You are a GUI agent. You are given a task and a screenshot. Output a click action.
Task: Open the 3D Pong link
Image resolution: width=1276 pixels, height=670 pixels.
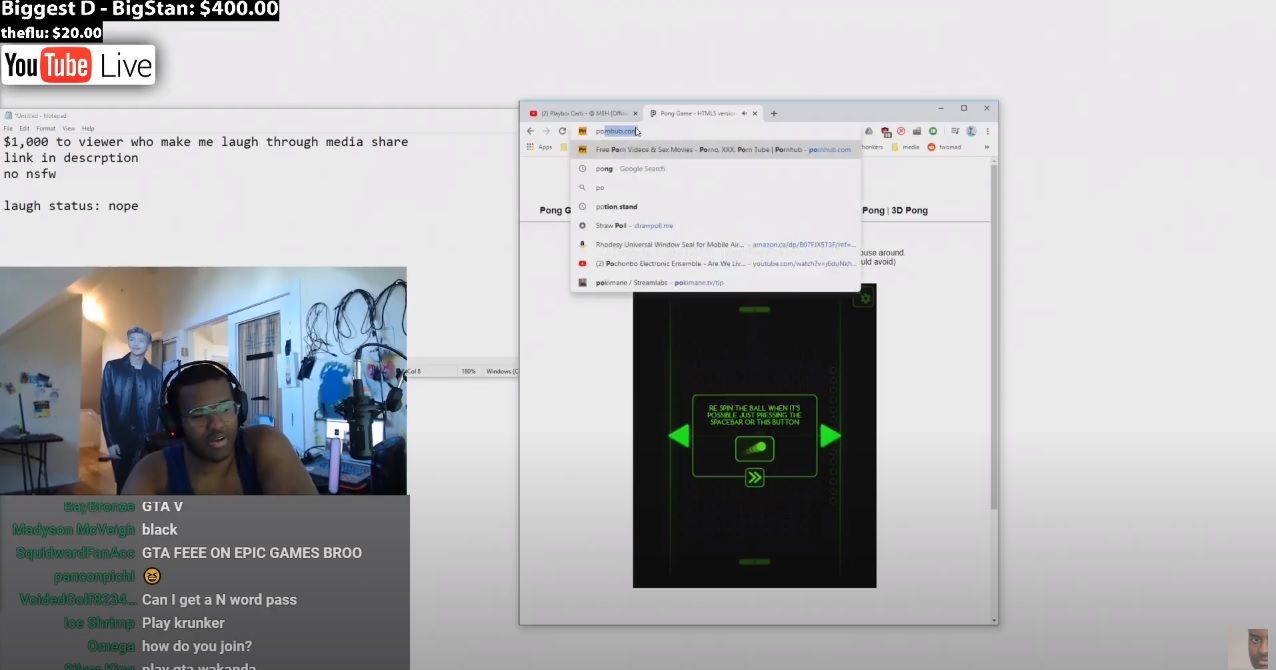909,211
